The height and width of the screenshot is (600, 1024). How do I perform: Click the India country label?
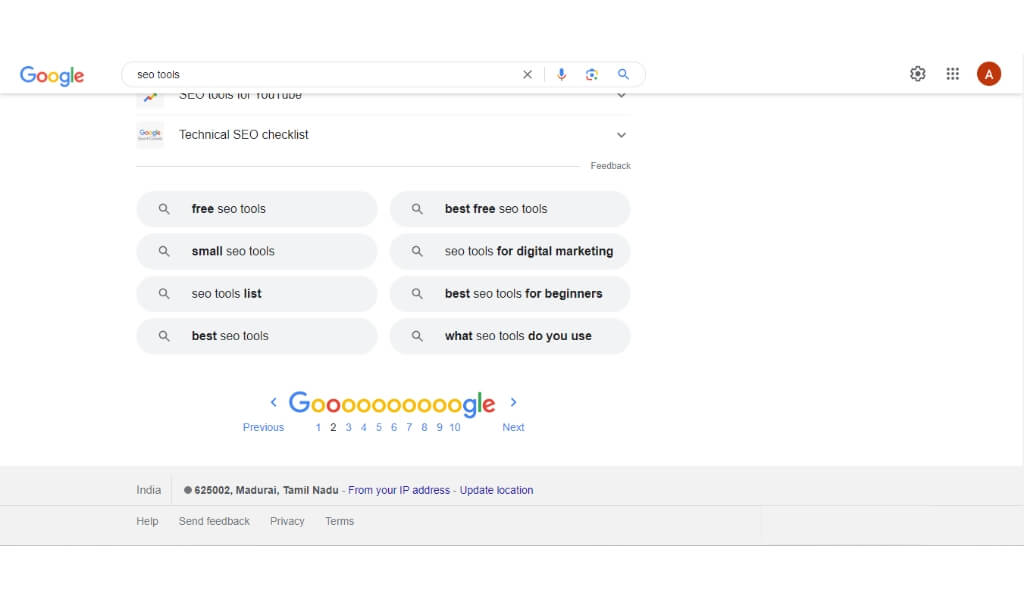click(148, 490)
